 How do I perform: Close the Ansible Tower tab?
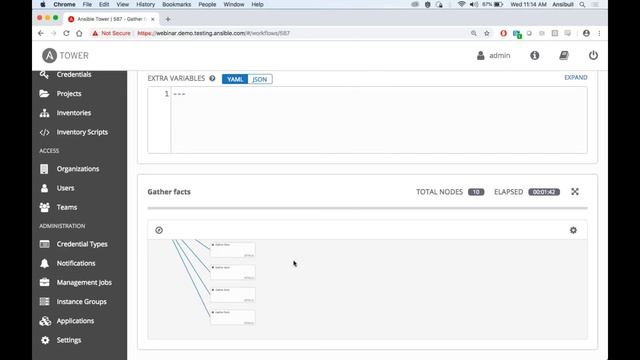point(153,19)
